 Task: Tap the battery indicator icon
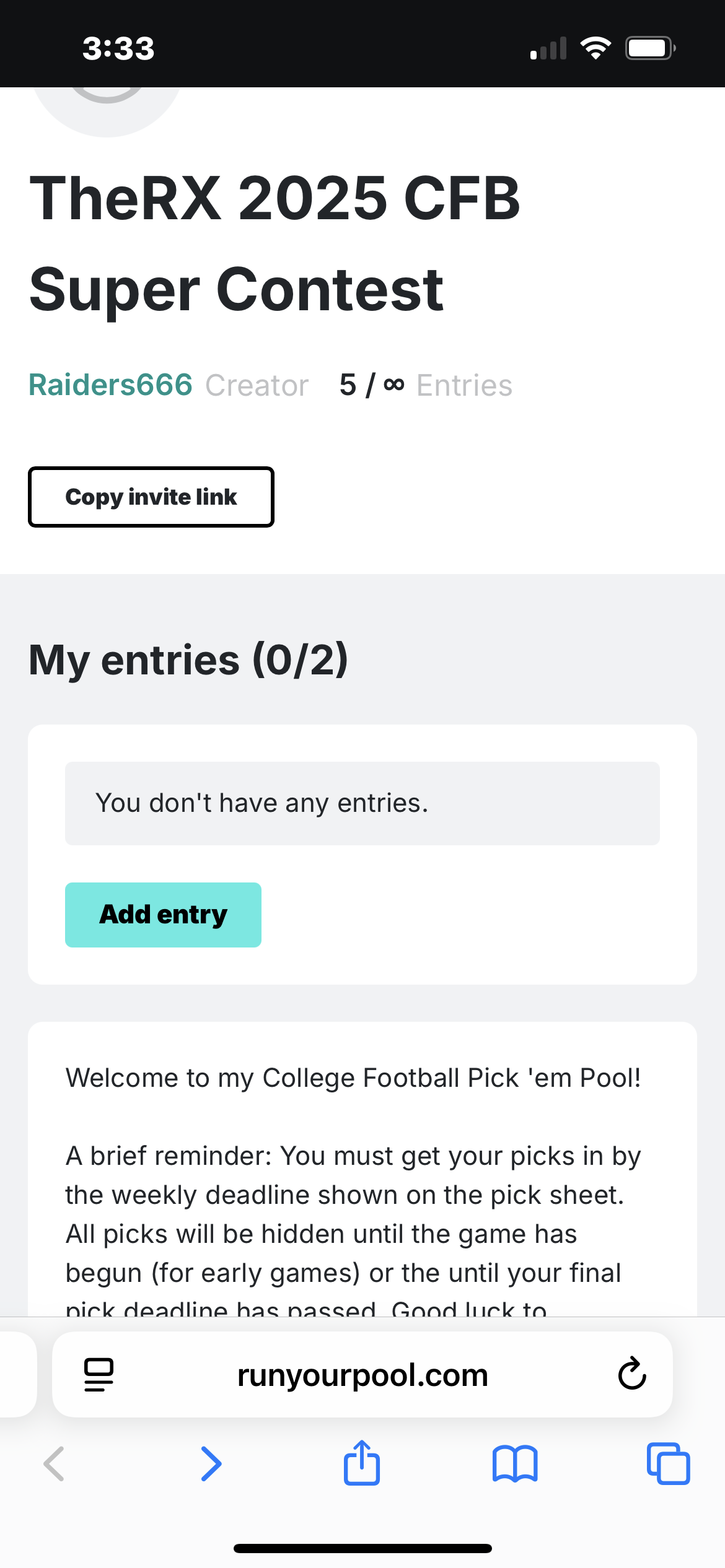coord(650,48)
